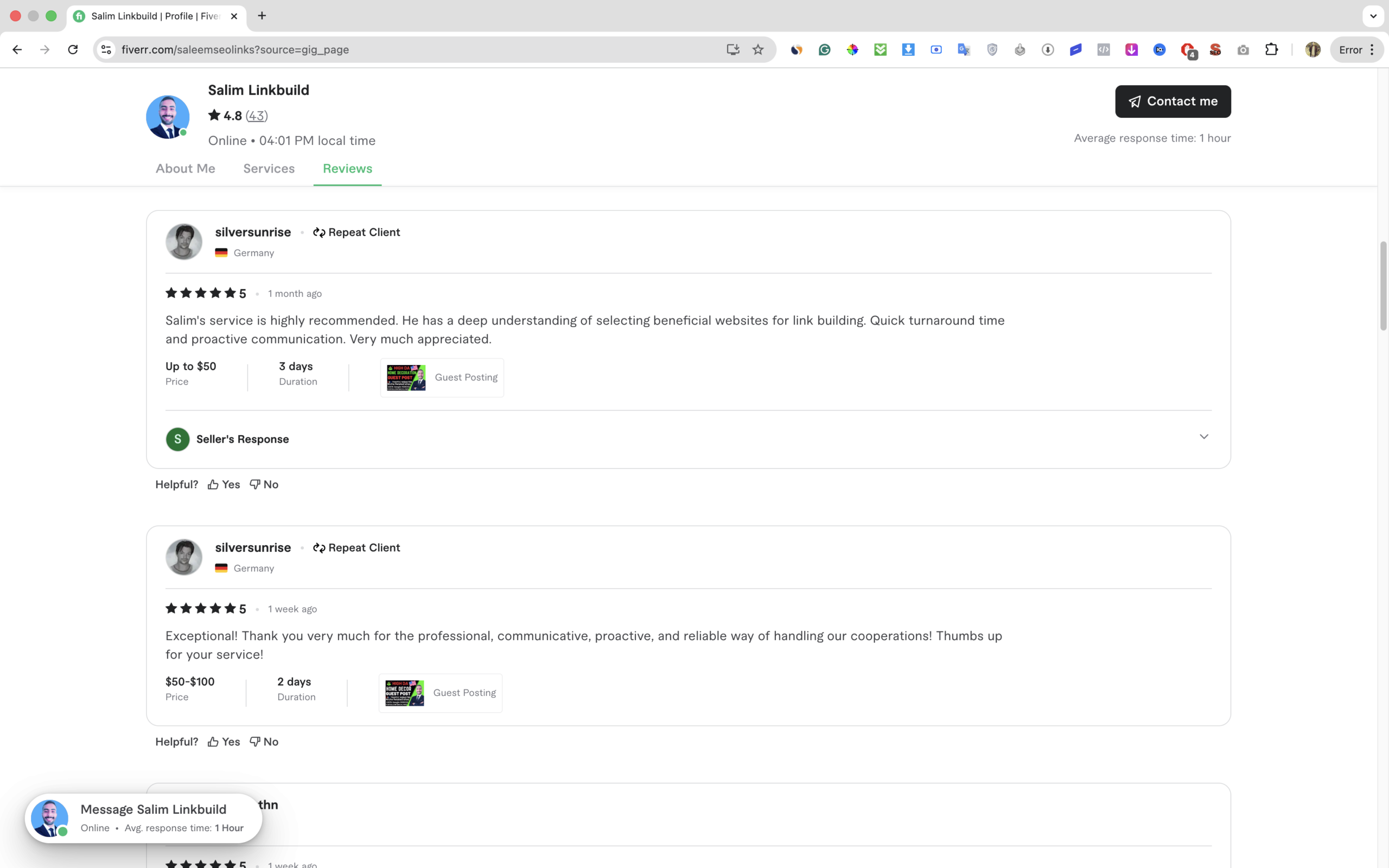The width and height of the screenshot is (1389, 868).
Task: Open the (43) reviews count link
Action: click(257, 116)
